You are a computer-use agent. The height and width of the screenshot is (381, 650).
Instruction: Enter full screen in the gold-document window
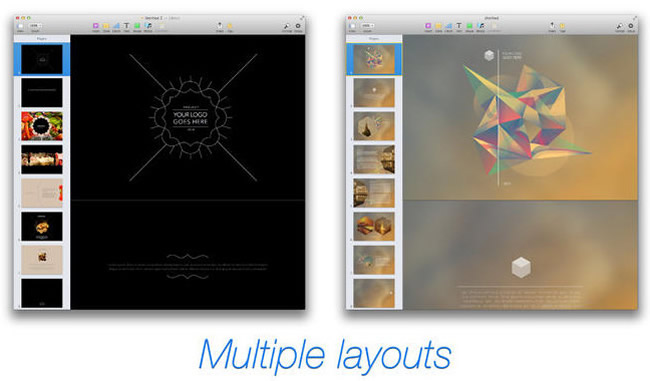pyautogui.click(x=635, y=18)
